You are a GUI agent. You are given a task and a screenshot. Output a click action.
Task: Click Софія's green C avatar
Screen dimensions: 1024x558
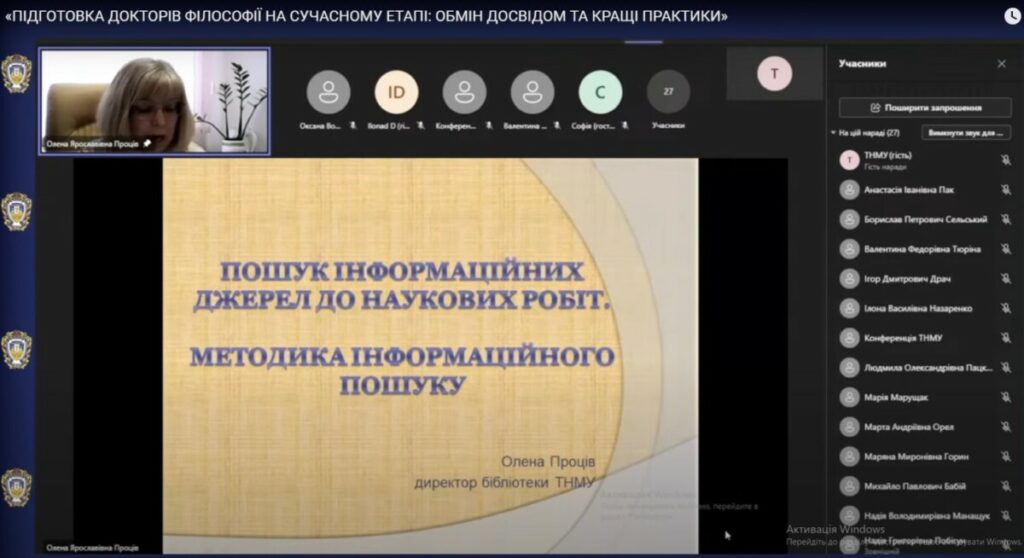[x=600, y=92]
